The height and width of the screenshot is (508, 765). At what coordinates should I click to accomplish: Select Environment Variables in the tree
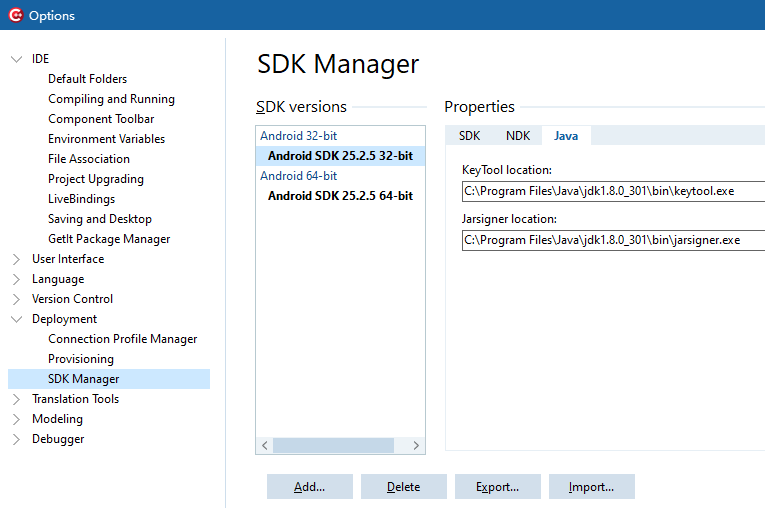[106, 139]
